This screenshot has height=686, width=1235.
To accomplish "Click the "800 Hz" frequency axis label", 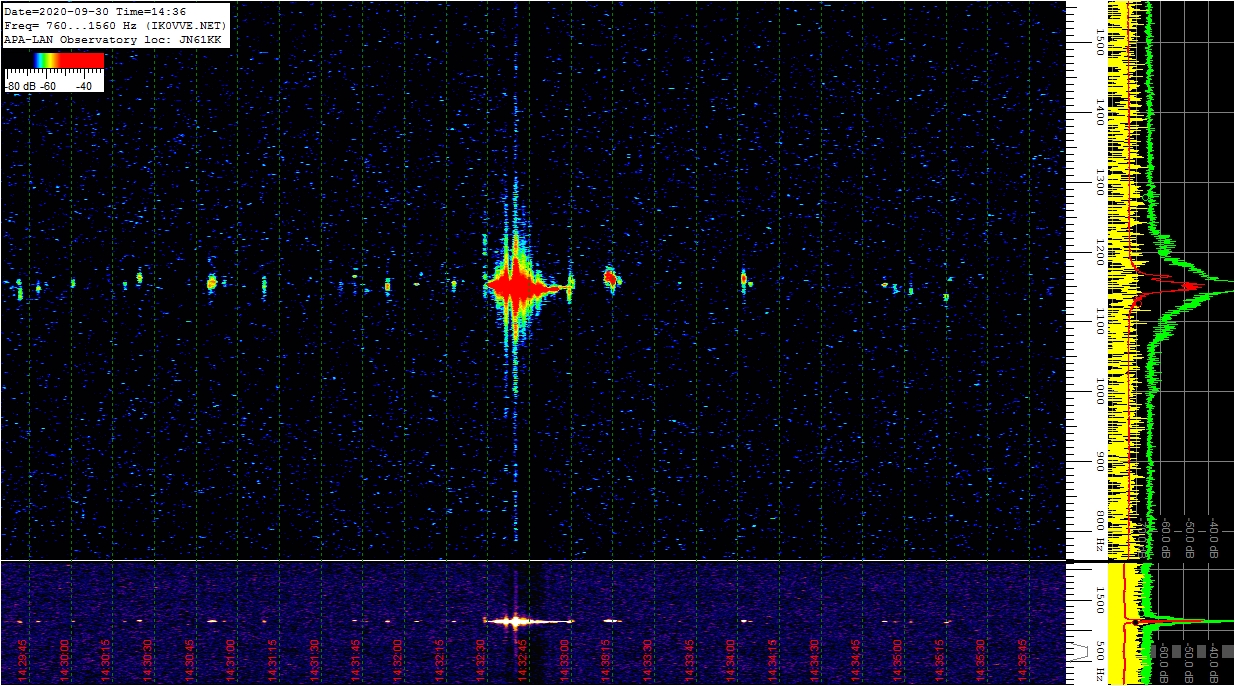I will [x=1100, y=531].
